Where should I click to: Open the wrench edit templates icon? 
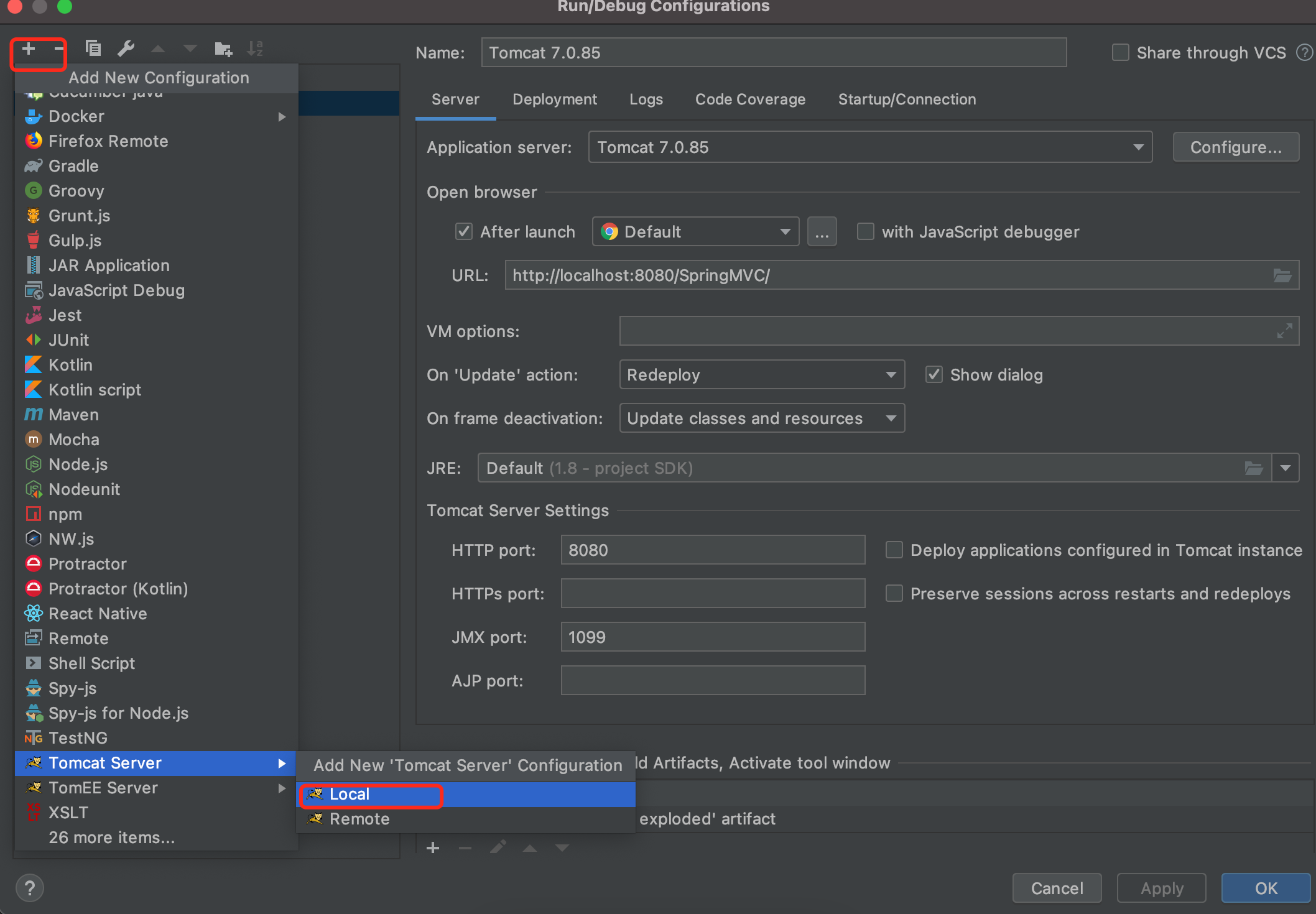126,48
